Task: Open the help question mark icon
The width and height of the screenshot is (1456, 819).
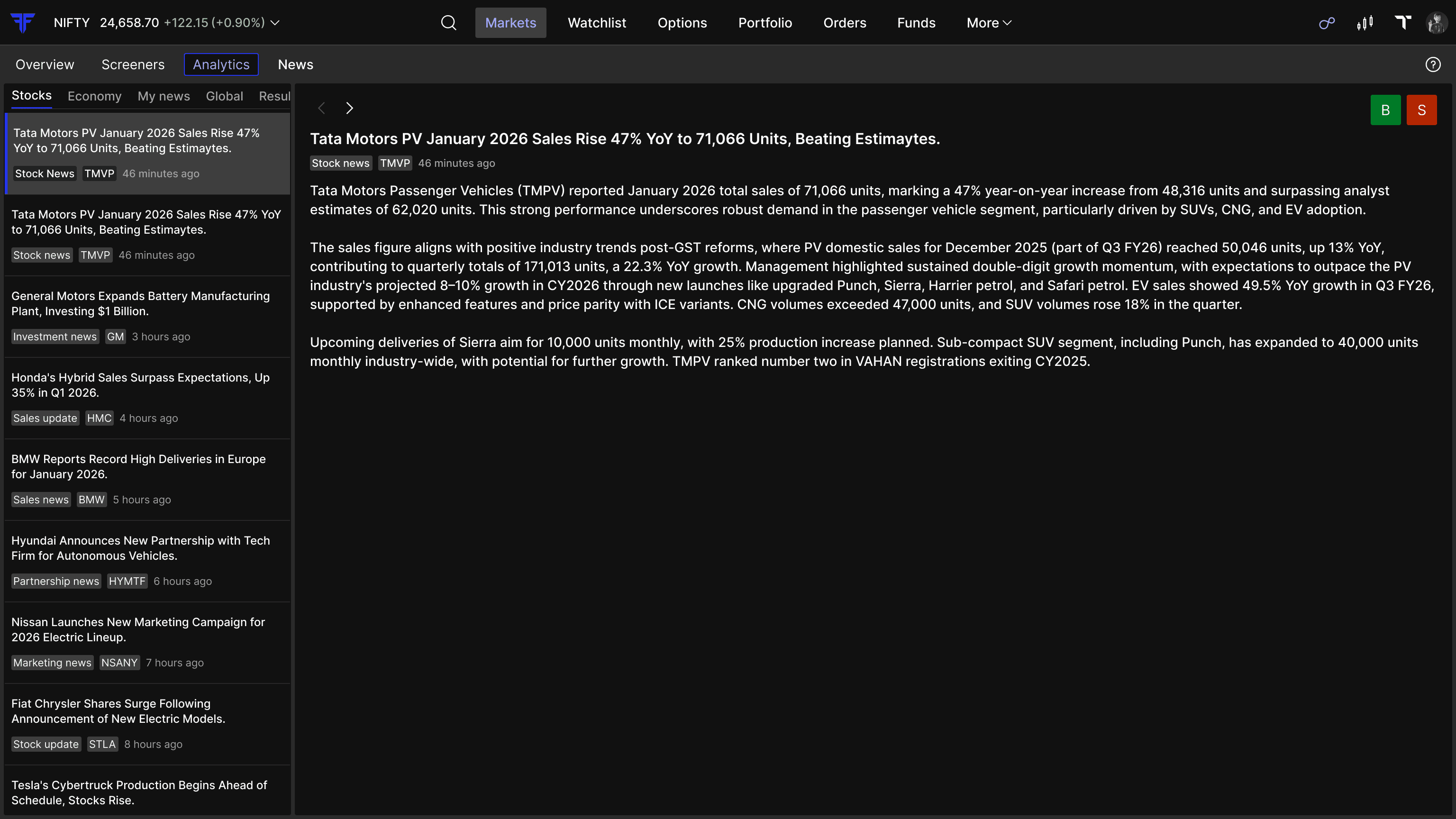Action: point(1433,64)
